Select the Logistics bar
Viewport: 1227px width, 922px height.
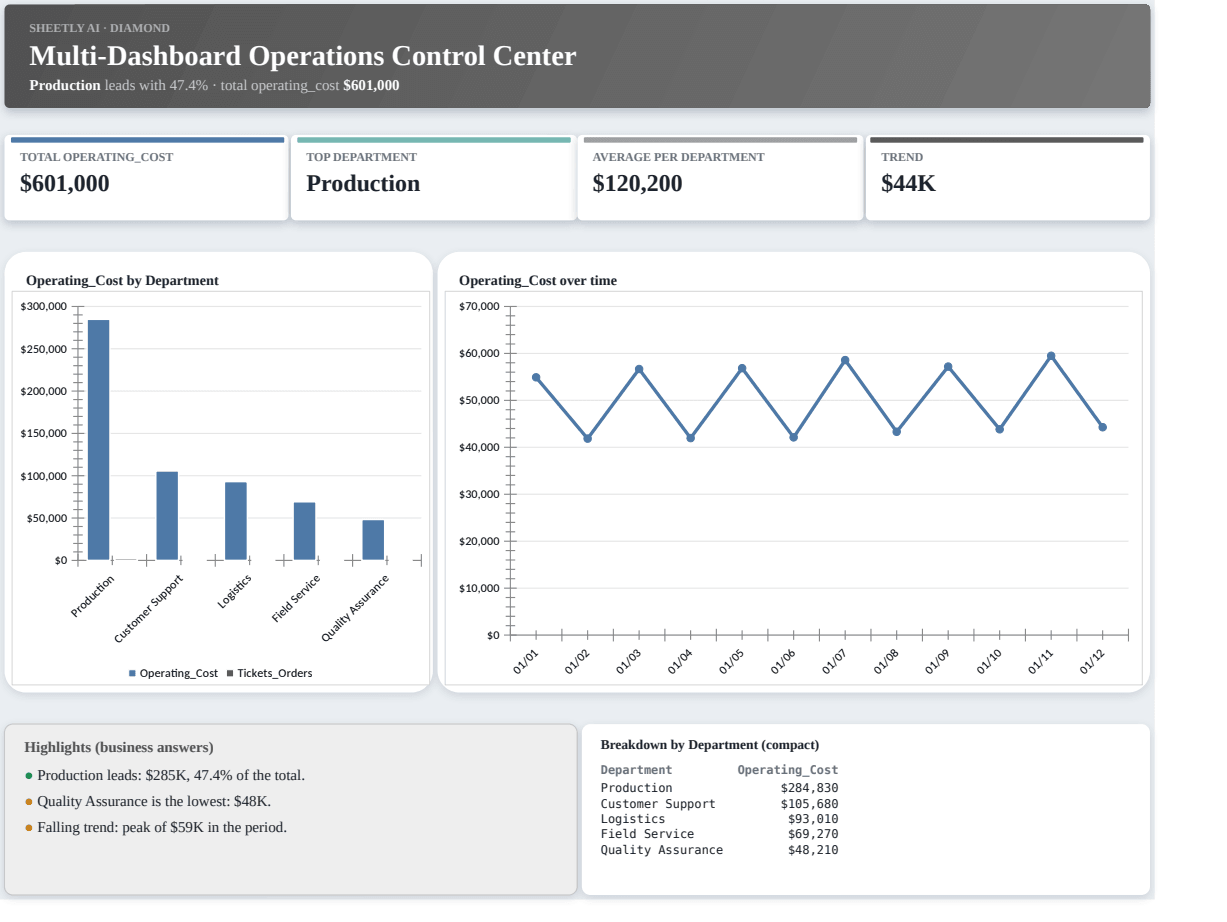pos(236,521)
